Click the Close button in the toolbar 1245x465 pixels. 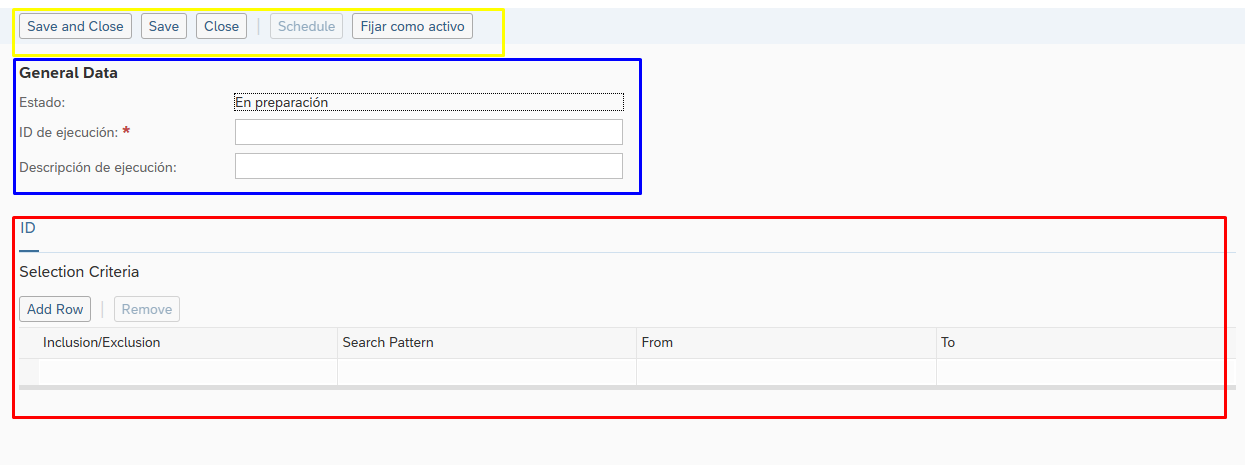coord(221,26)
